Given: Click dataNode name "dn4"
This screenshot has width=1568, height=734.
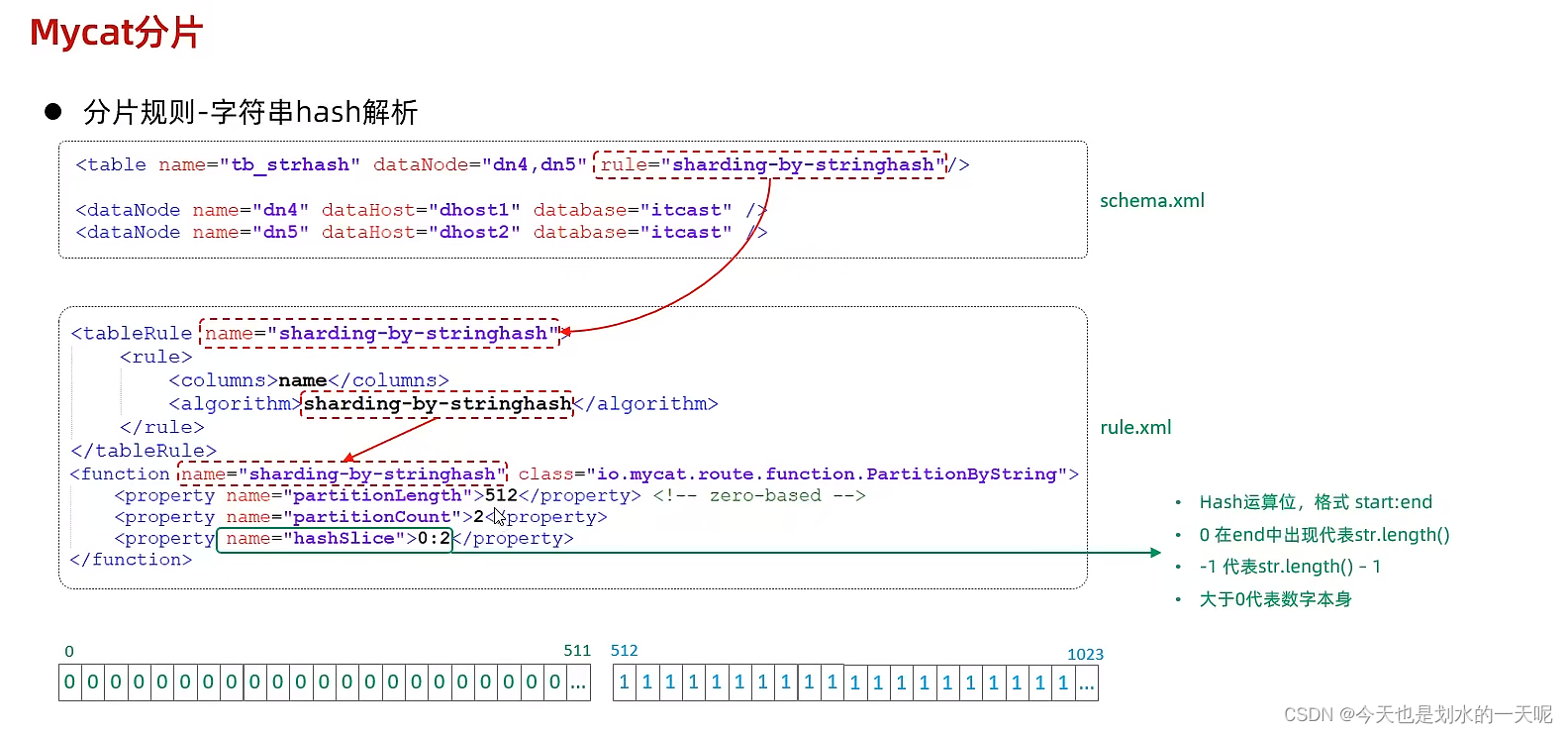Looking at the screenshot, I should (x=280, y=210).
